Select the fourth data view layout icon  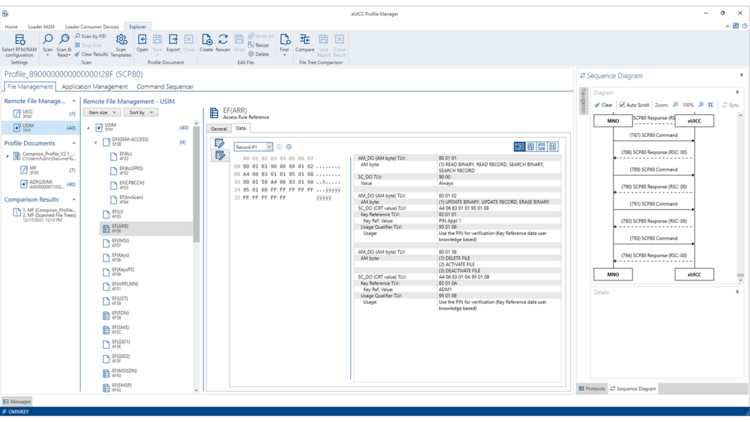pyautogui.click(x=552, y=147)
